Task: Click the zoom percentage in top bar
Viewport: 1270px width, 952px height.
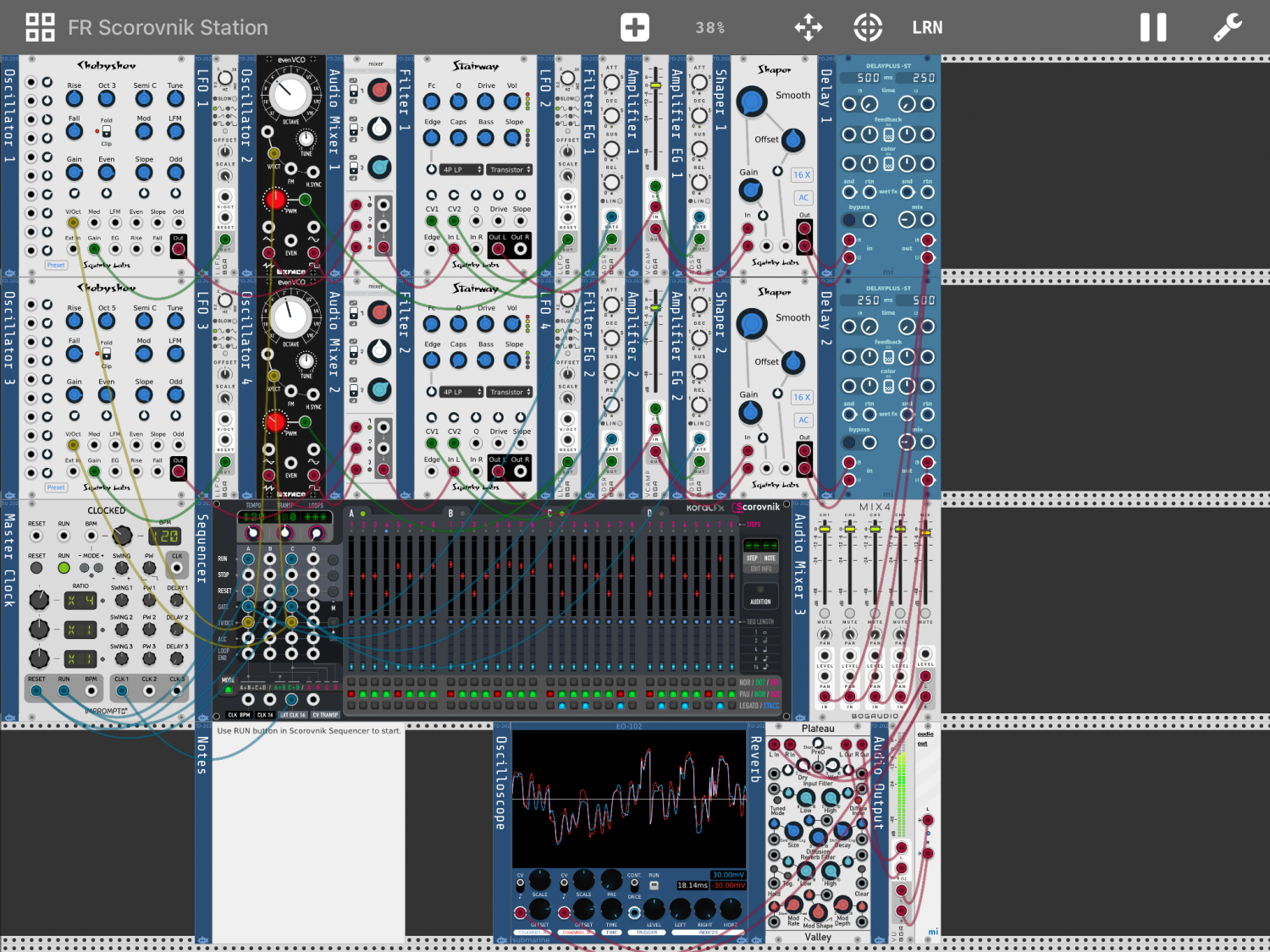Action: coord(710,27)
